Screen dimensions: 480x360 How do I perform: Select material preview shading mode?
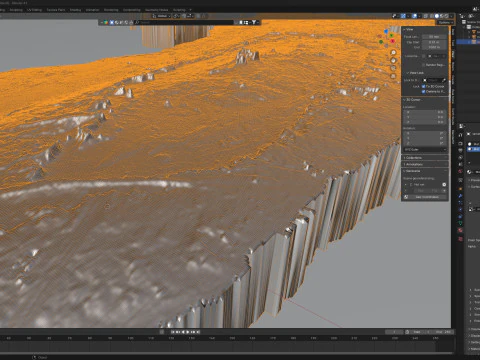point(442,16)
